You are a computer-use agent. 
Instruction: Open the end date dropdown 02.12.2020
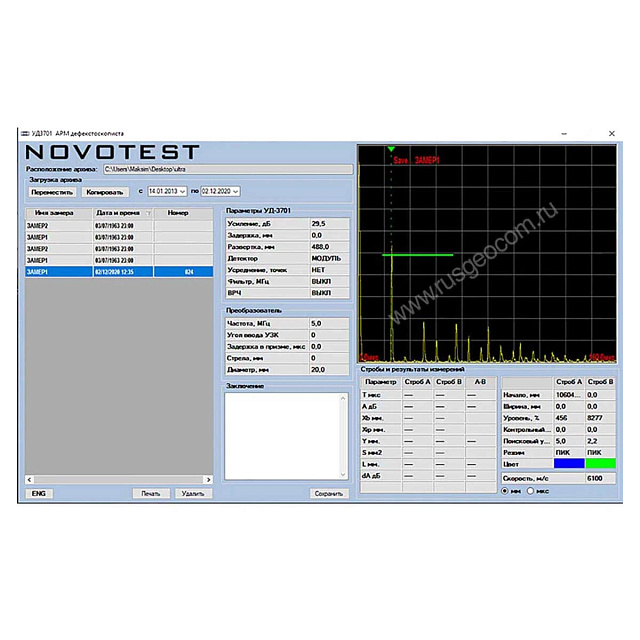click(236, 191)
